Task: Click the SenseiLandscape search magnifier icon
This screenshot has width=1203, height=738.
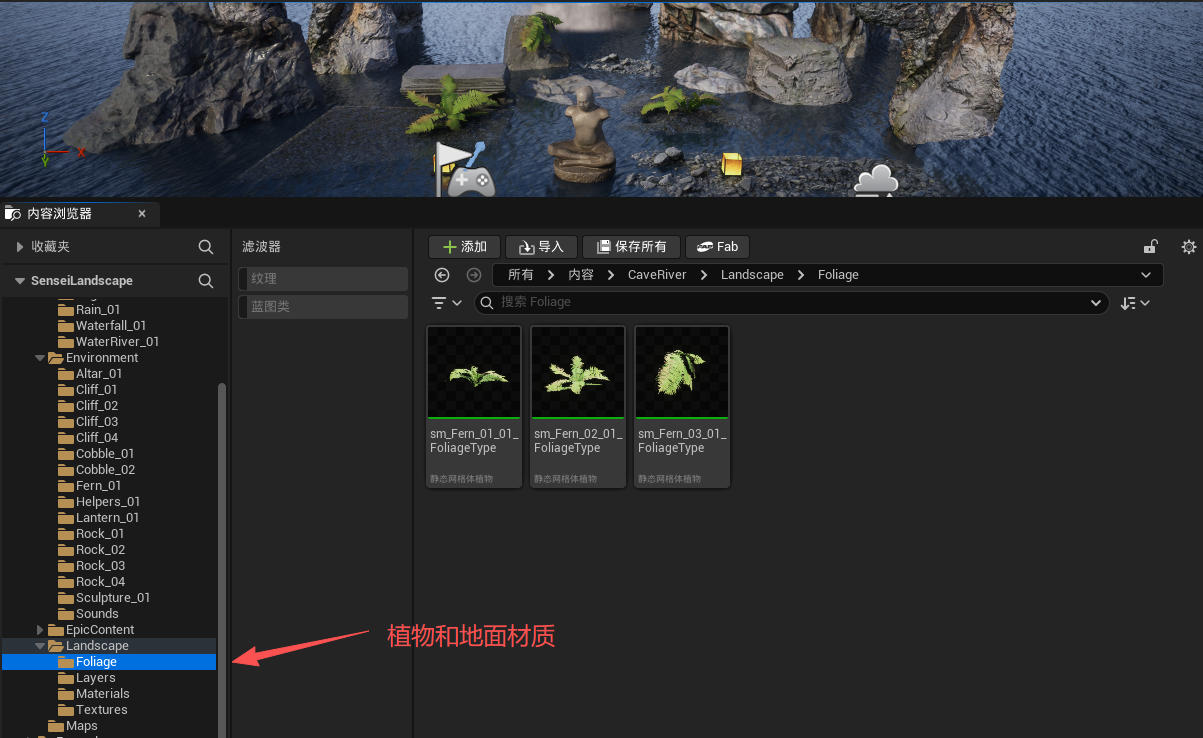Action: tap(206, 281)
